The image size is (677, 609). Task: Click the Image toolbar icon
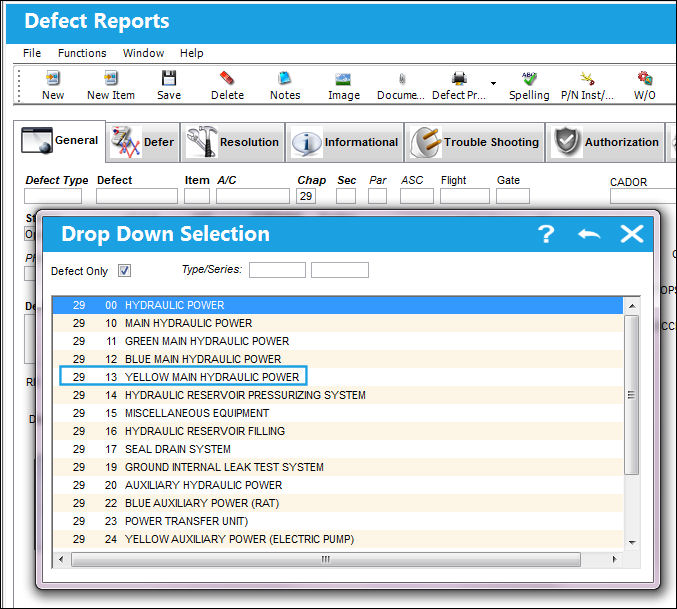tap(344, 79)
